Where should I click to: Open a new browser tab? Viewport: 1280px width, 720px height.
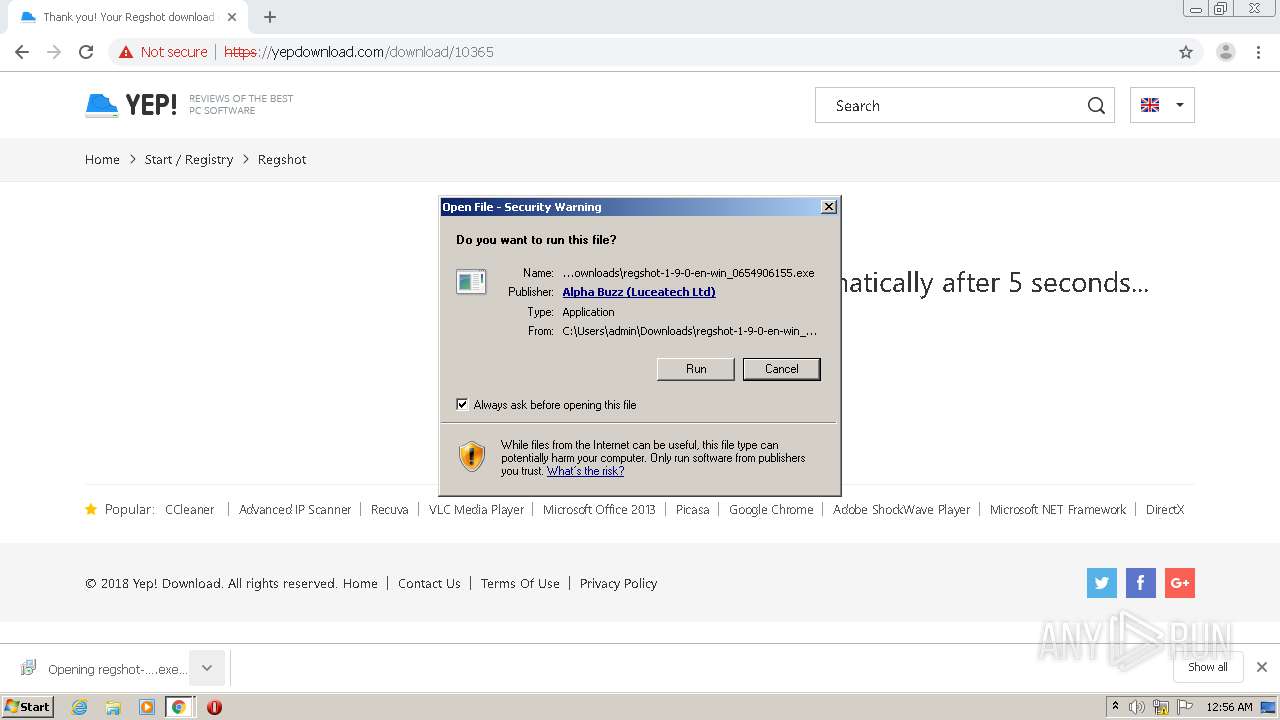270,17
